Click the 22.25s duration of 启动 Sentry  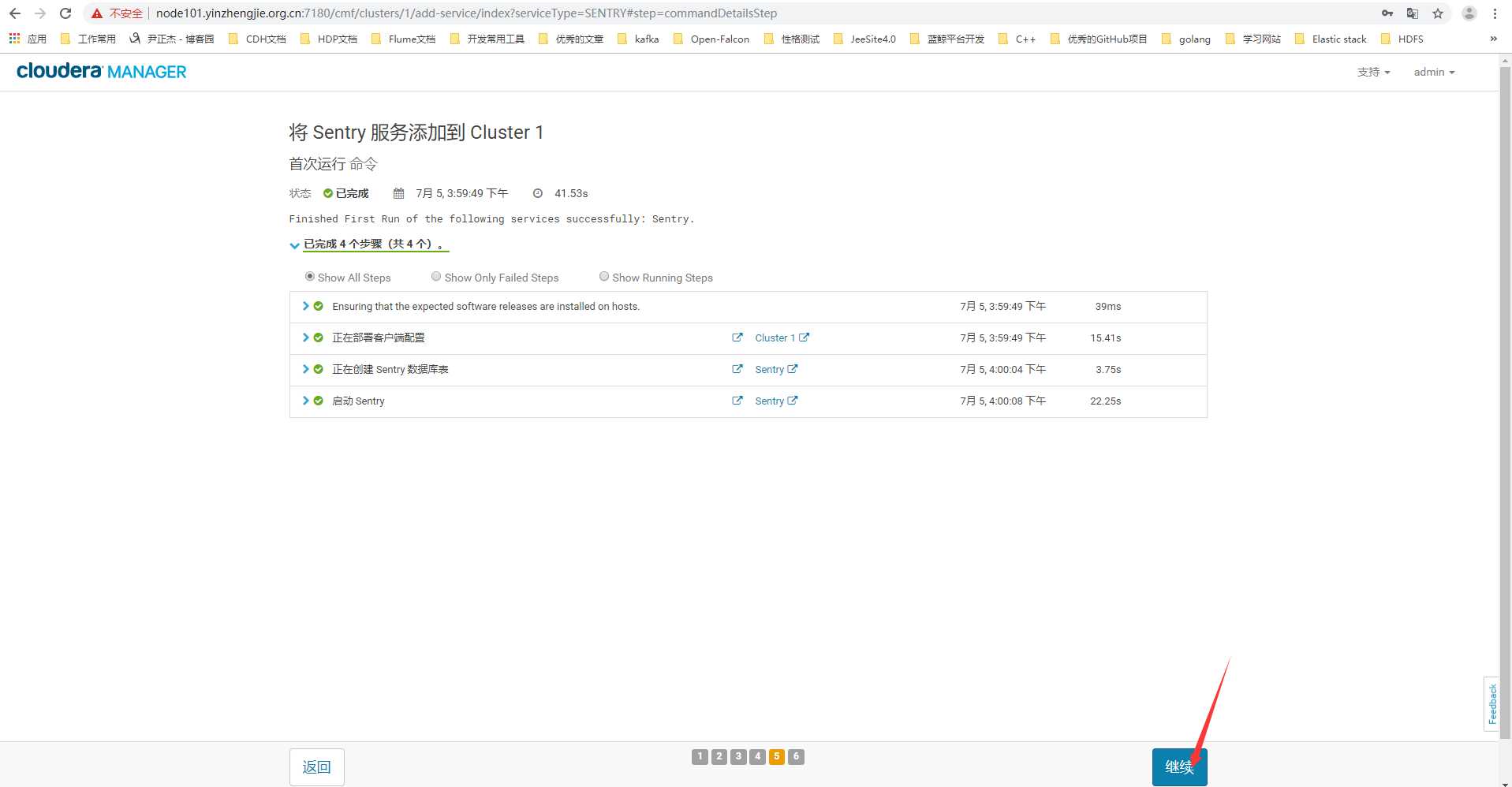tap(1106, 401)
